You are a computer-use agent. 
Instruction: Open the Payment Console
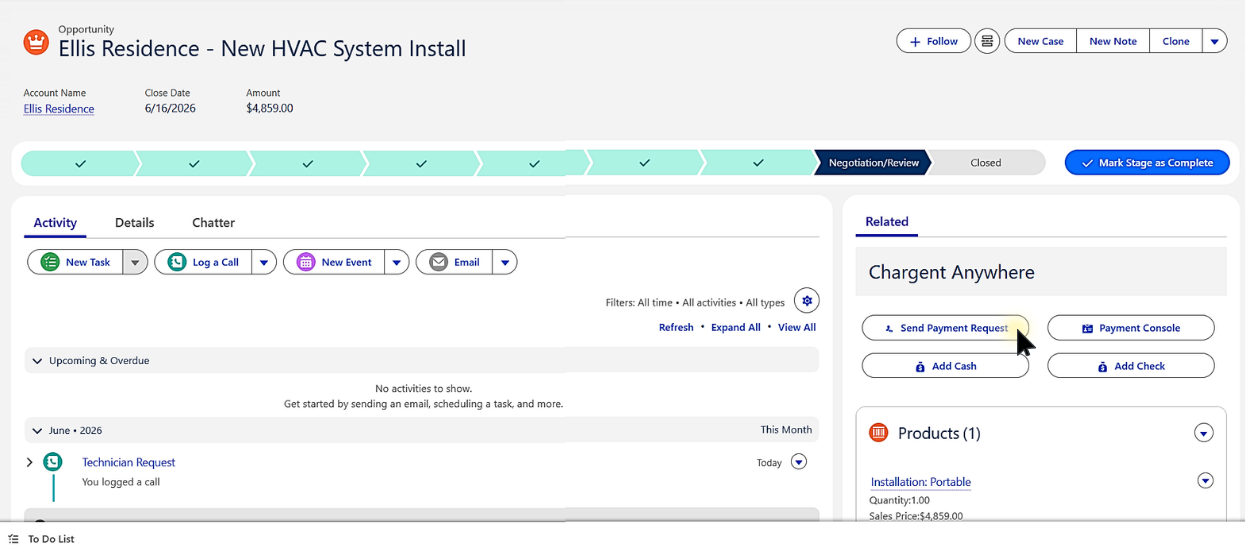(x=1131, y=328)
